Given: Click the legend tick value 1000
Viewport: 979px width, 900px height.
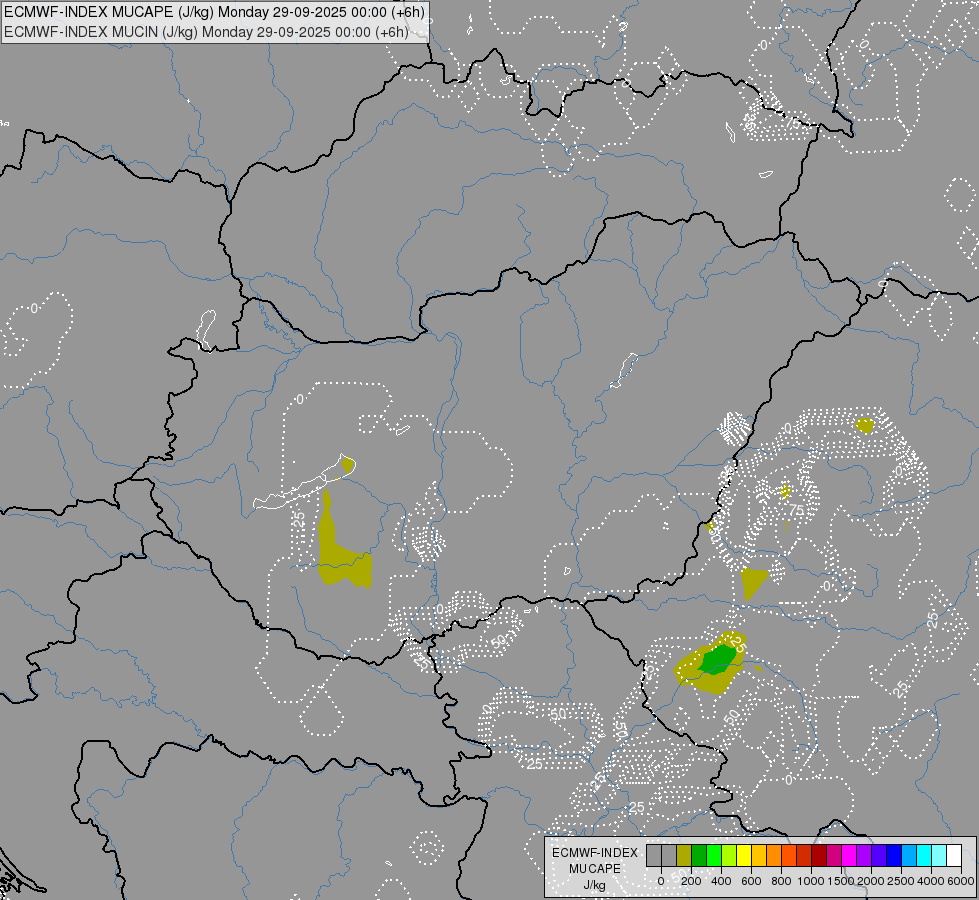Looking at the screenshot, I should coord(811,881).
